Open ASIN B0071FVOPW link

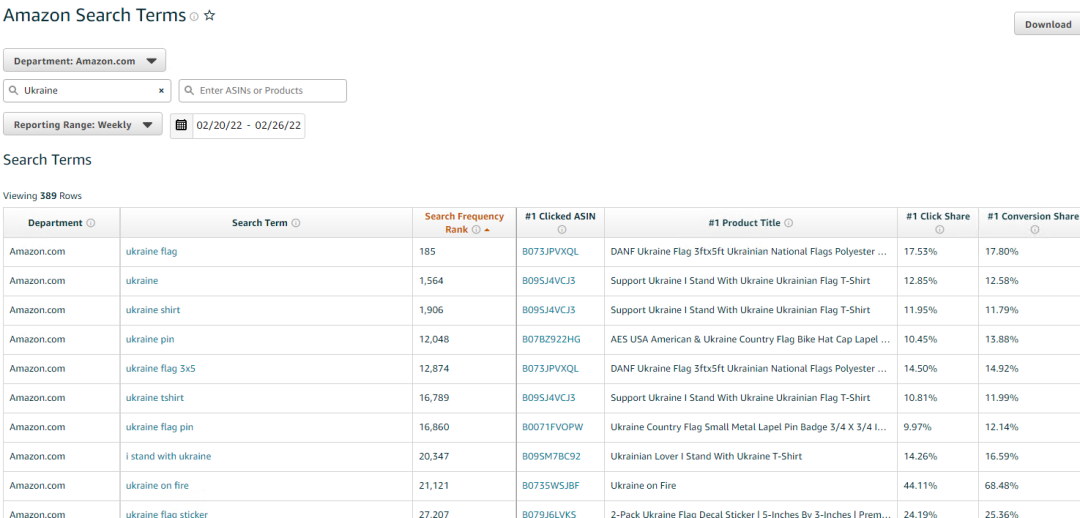click(553, 427)
